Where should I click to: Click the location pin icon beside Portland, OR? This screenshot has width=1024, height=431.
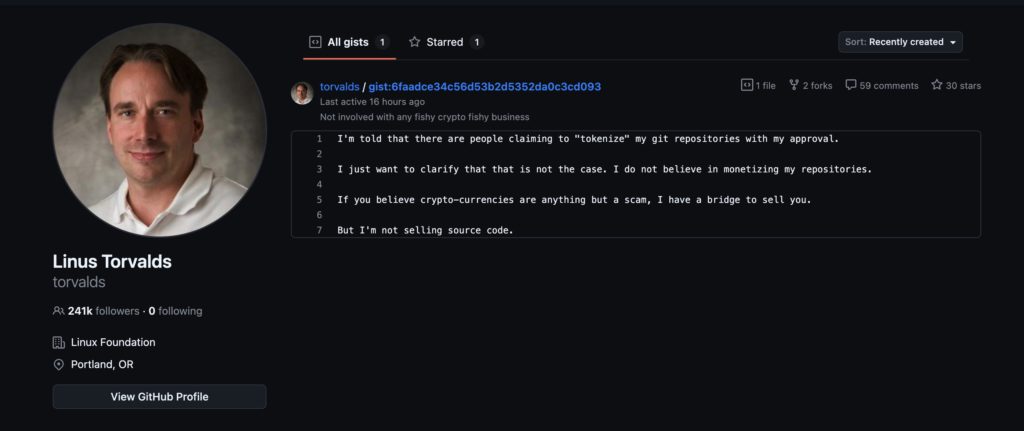(x=59, y=365)
